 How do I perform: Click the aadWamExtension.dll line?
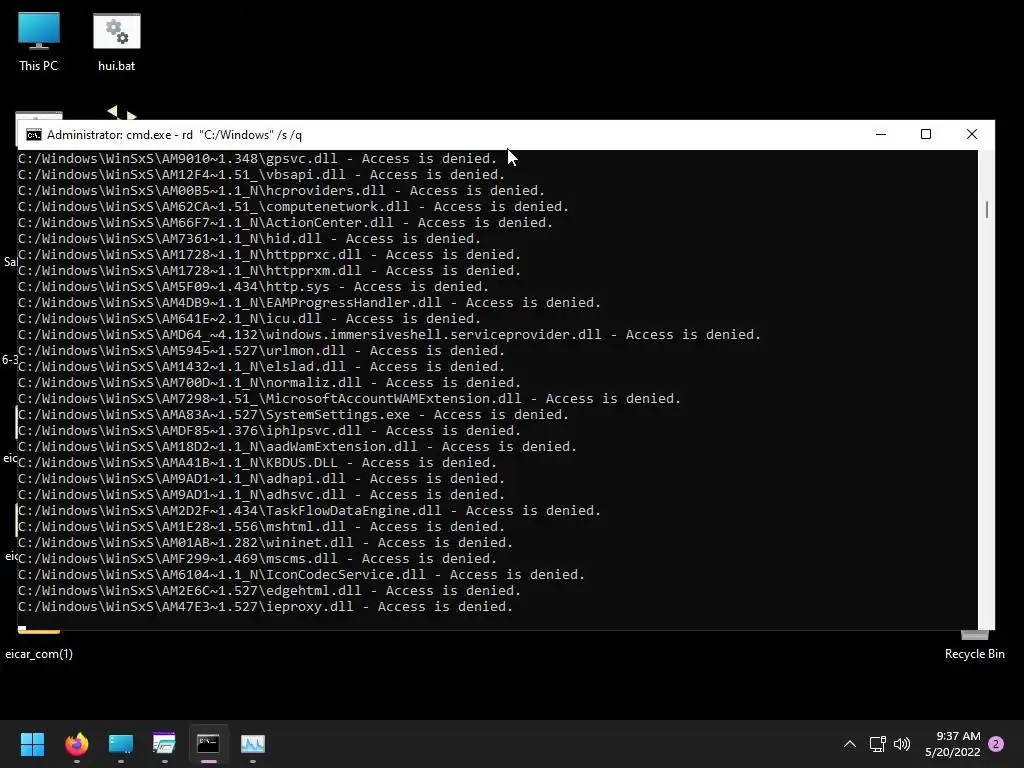click(x=297, y=447)
